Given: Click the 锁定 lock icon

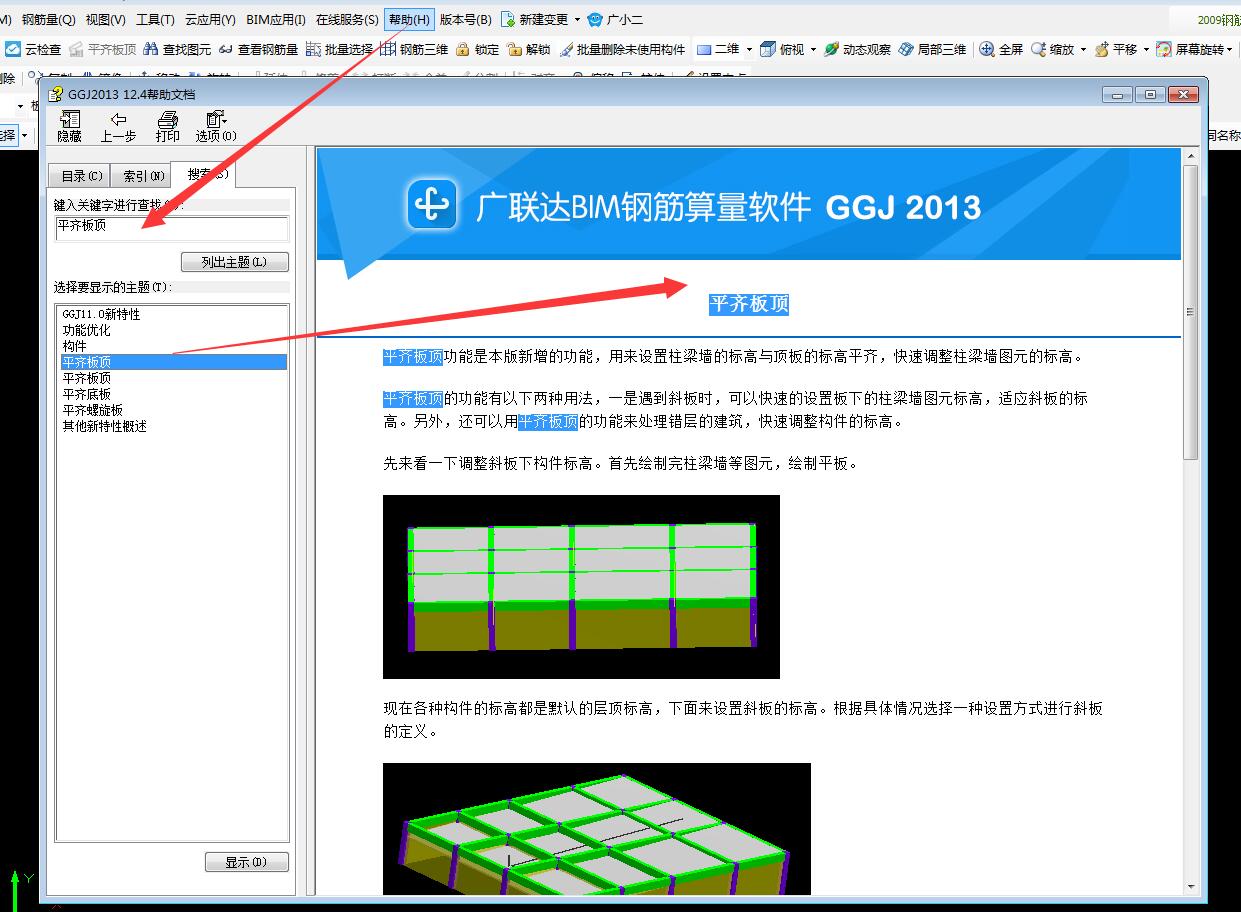Looking at the screenshot, I should pos(478,49).
